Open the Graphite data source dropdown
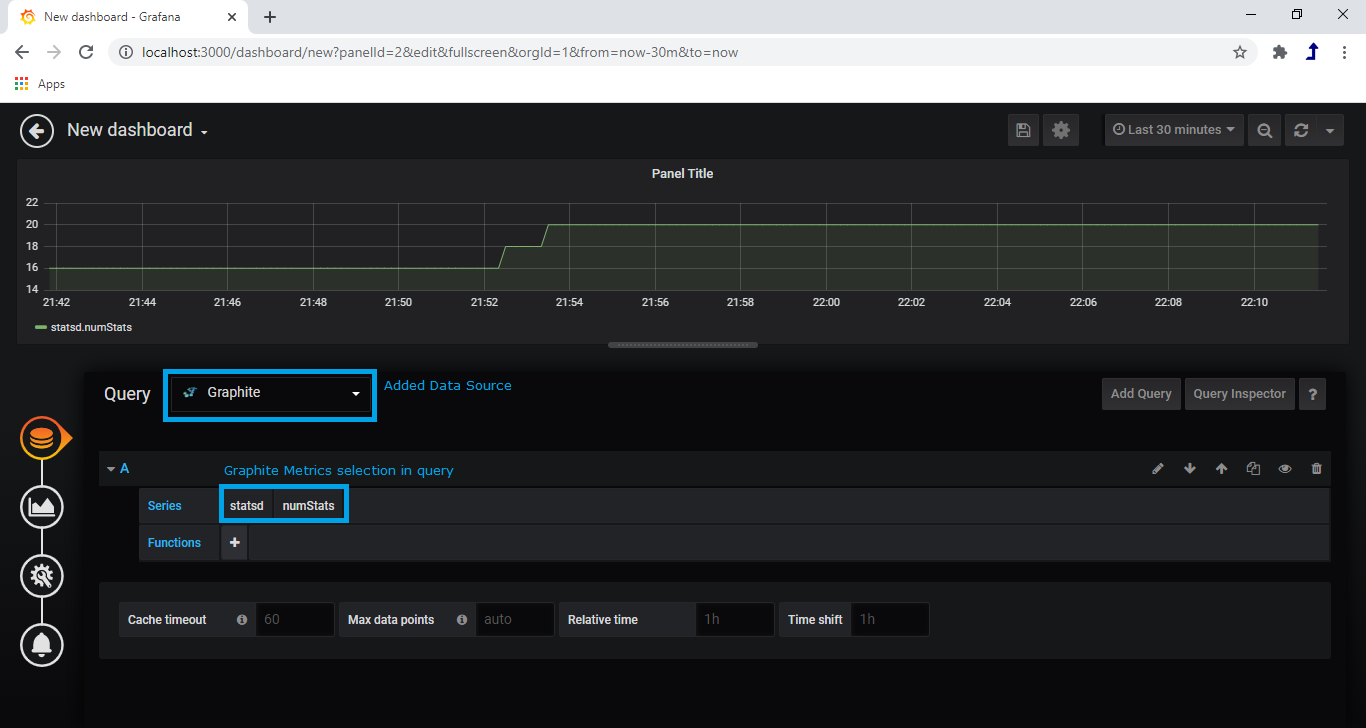1366x728 pixels. click(x=269, y=393)
